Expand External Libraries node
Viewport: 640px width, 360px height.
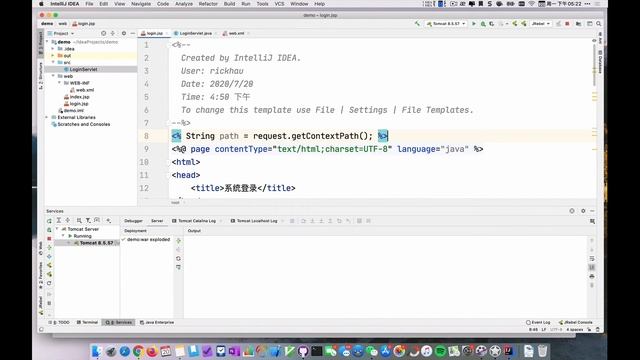[x=47, y=117]
